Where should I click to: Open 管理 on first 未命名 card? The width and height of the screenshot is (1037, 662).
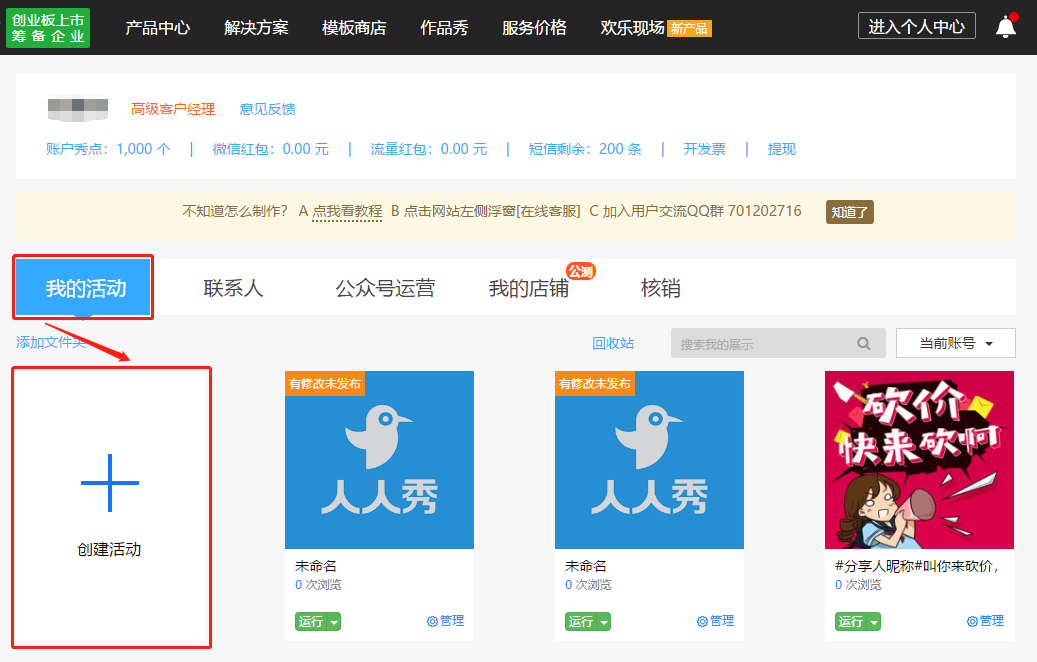click(x=446, y=621)
